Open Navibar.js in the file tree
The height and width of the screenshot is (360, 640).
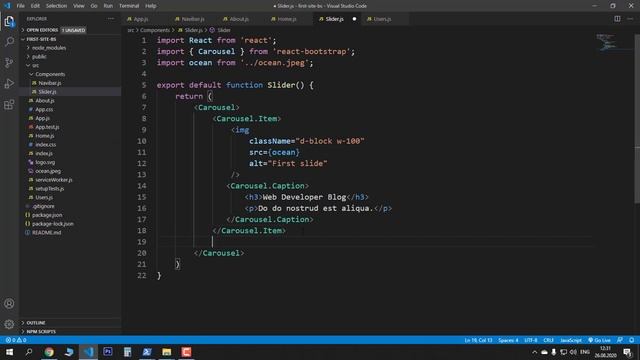point(50,83)
